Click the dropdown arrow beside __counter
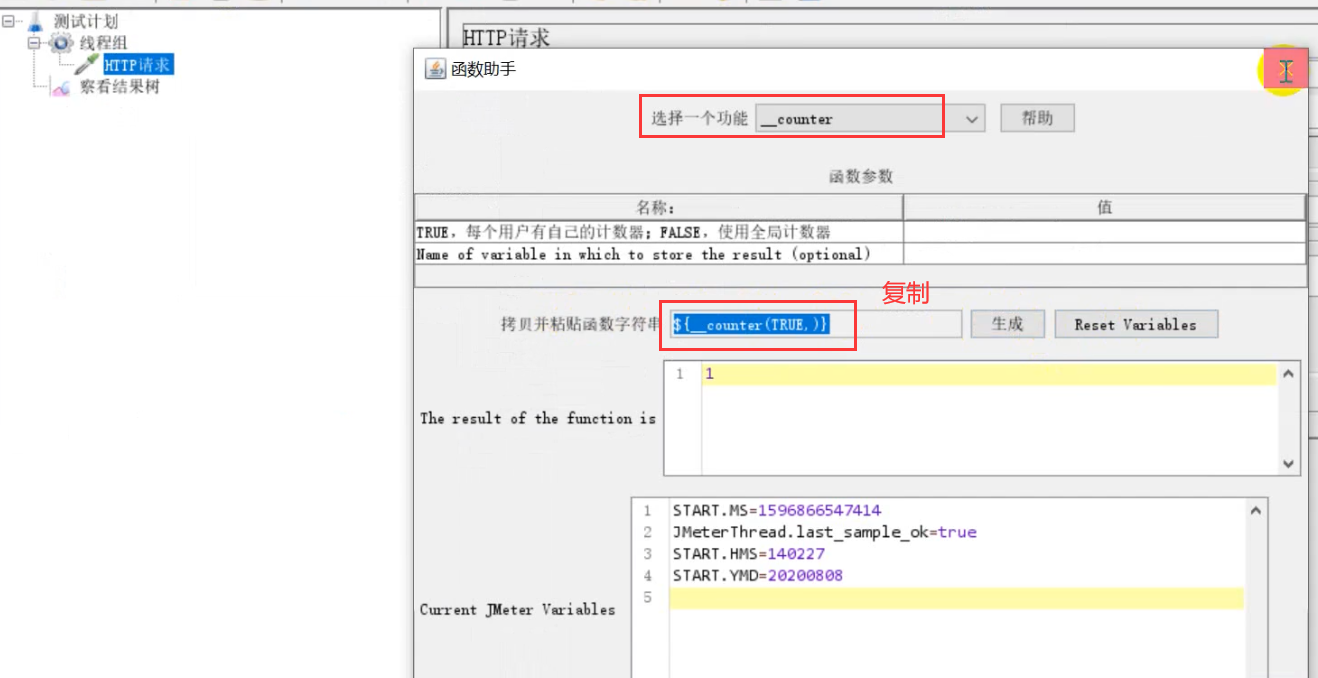Screen dimensions: 1318x678 point(972,119)
